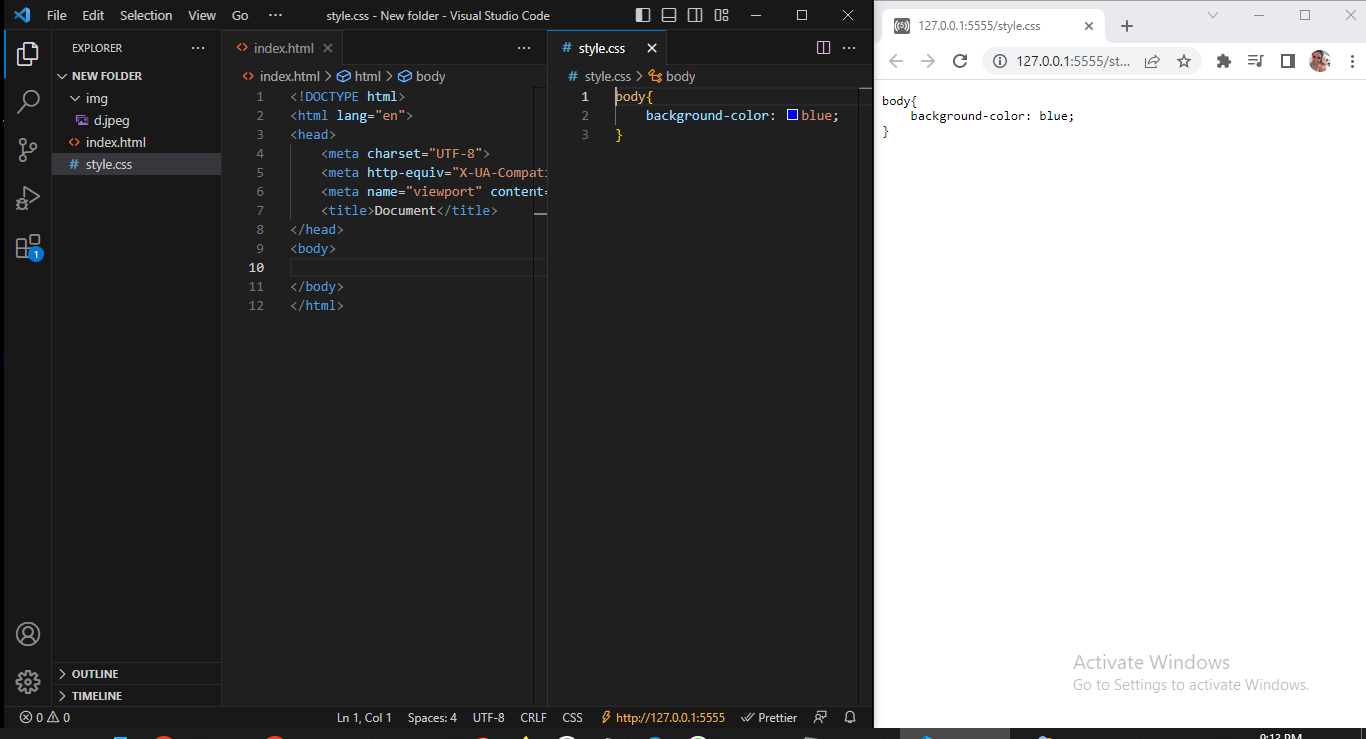Toggle the primary side bar layout icon
1366x739 pixels.
[x=643, y=15]
